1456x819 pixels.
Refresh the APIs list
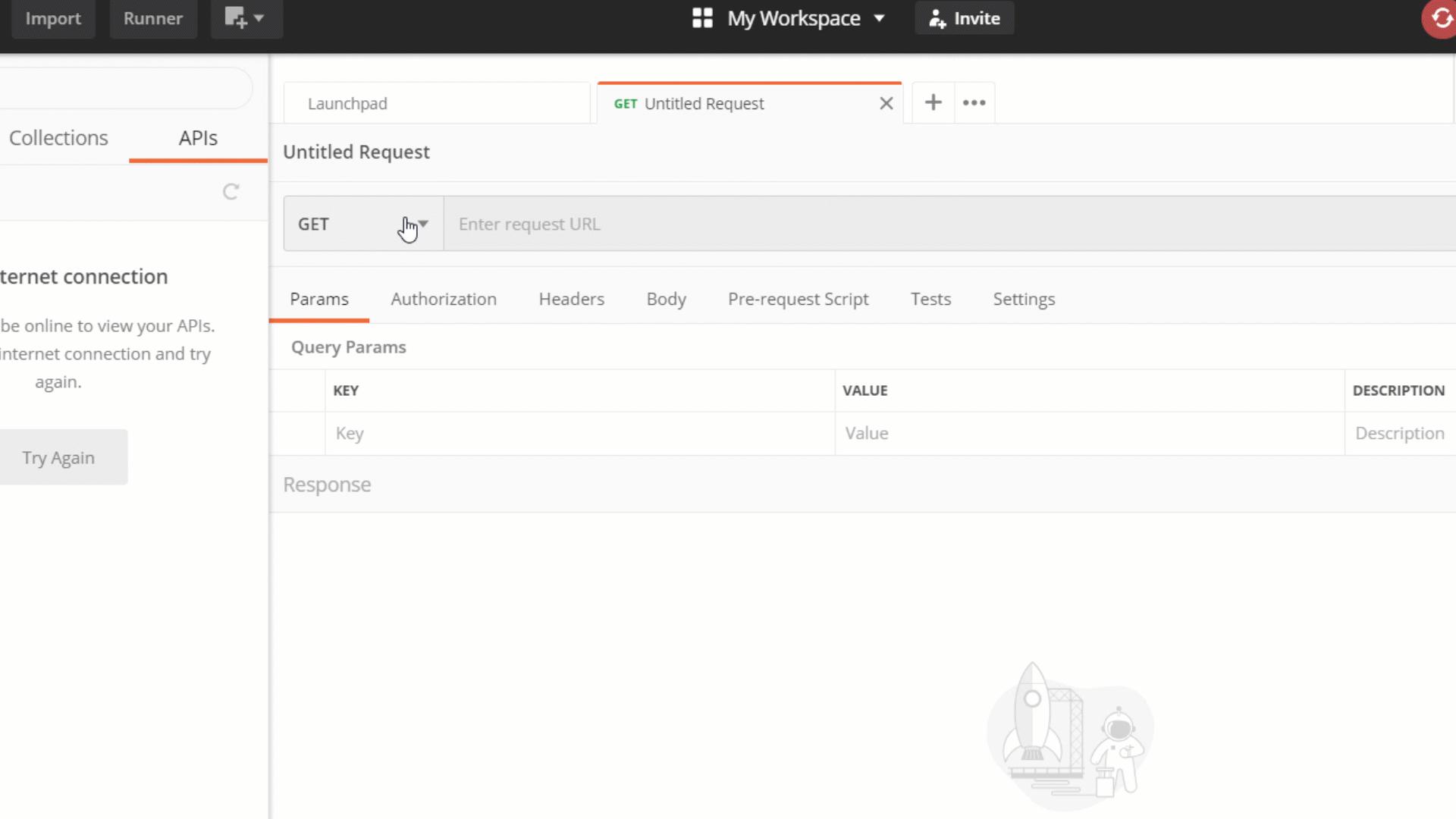point(231,192)
